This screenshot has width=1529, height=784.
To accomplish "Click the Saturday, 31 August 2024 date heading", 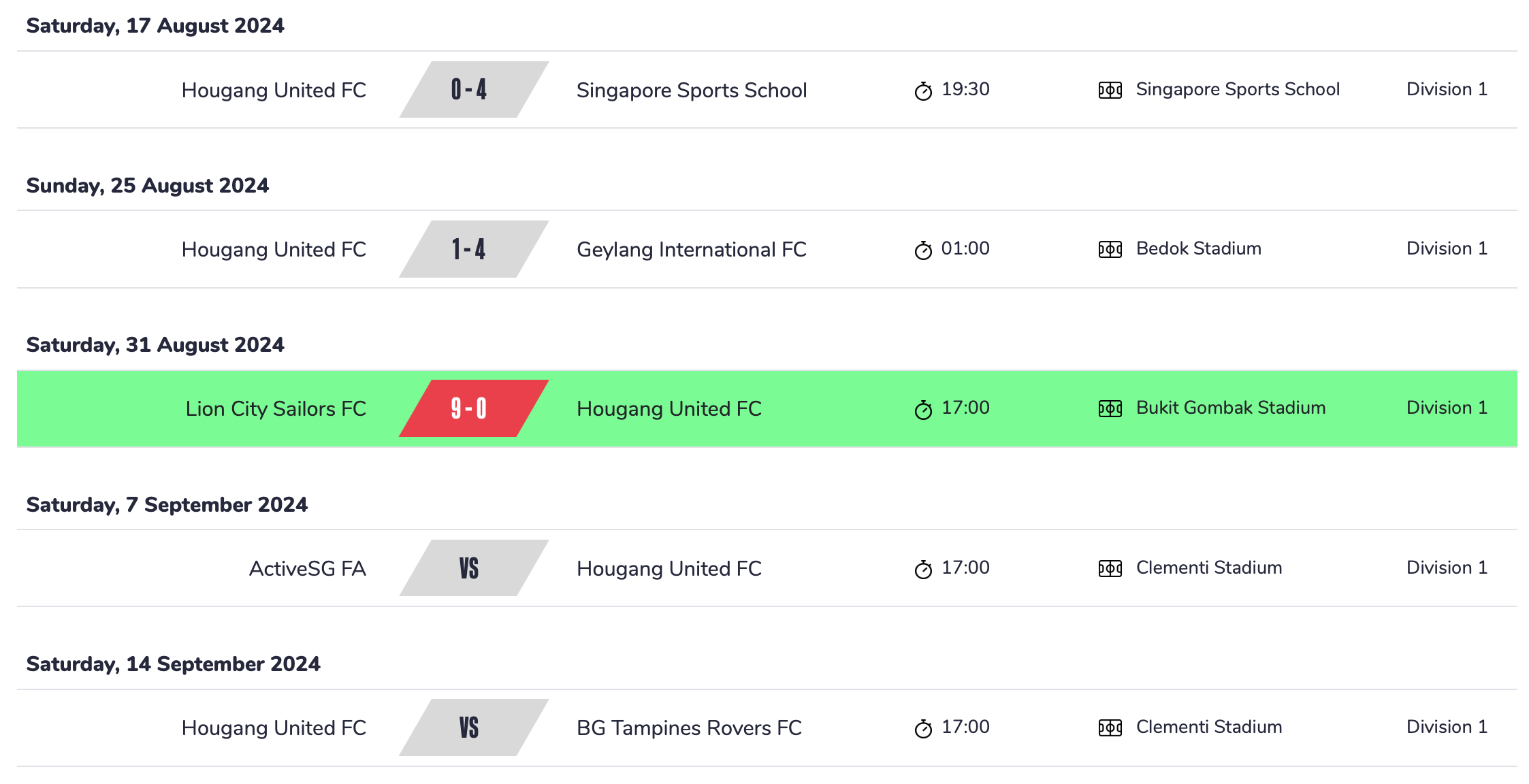I will tap(155, 345).
